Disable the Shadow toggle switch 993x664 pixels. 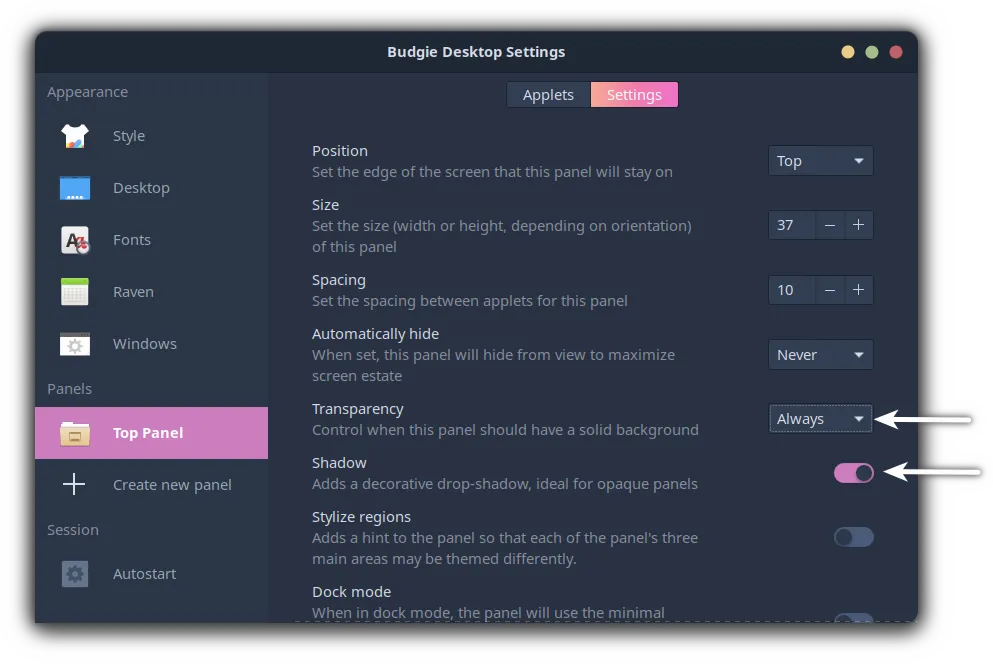pos(853,473)
